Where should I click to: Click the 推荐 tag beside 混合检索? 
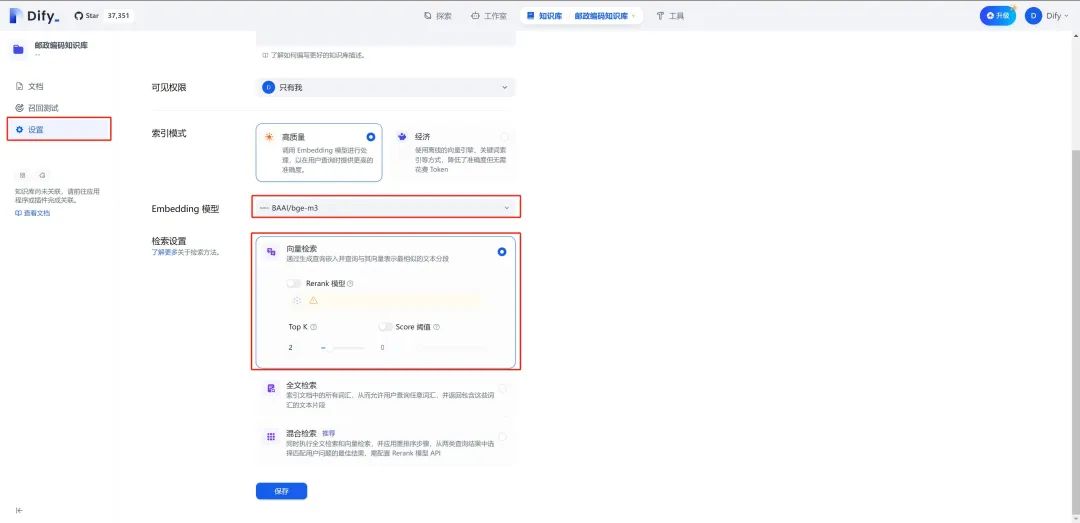[x=329, y=433]
